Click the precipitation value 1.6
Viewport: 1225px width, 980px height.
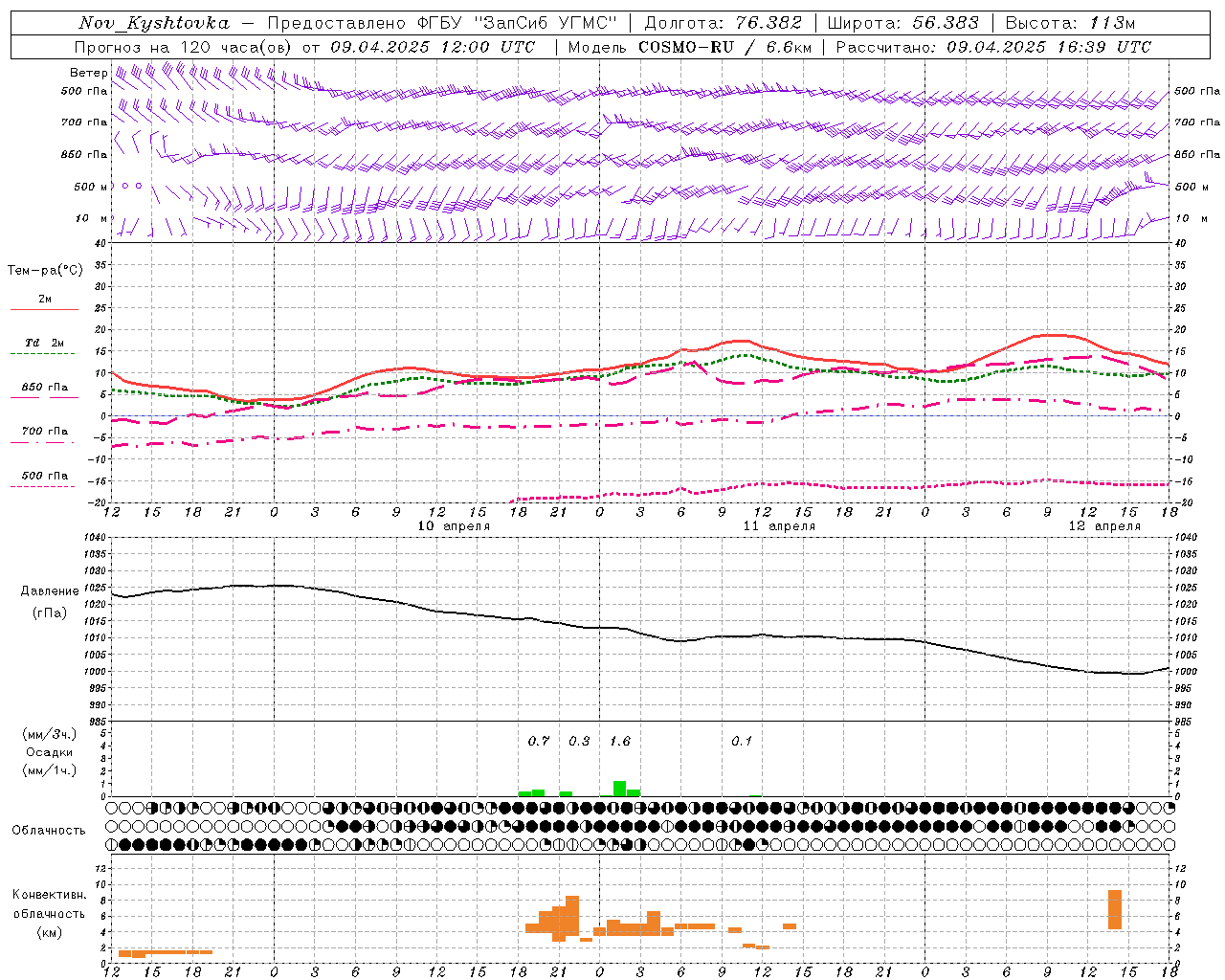620,741
